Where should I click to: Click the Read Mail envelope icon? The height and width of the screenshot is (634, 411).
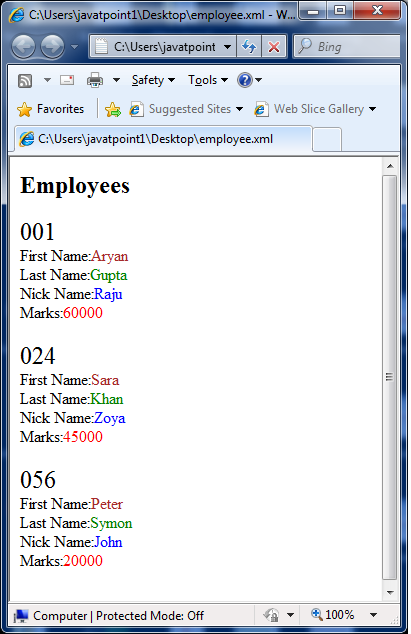tap(67, 80)
